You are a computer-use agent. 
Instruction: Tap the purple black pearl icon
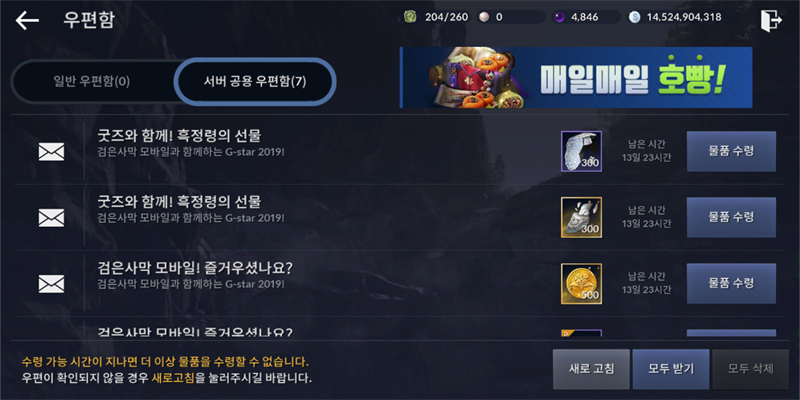[559, 17]
